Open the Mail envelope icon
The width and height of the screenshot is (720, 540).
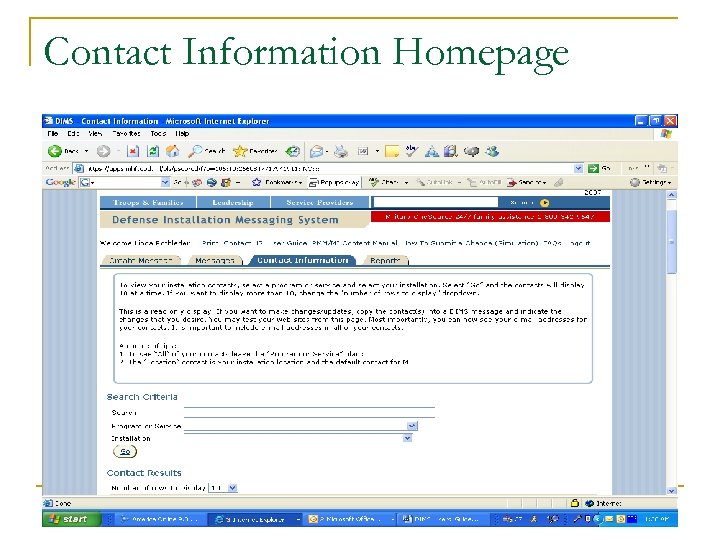[316, 151]
